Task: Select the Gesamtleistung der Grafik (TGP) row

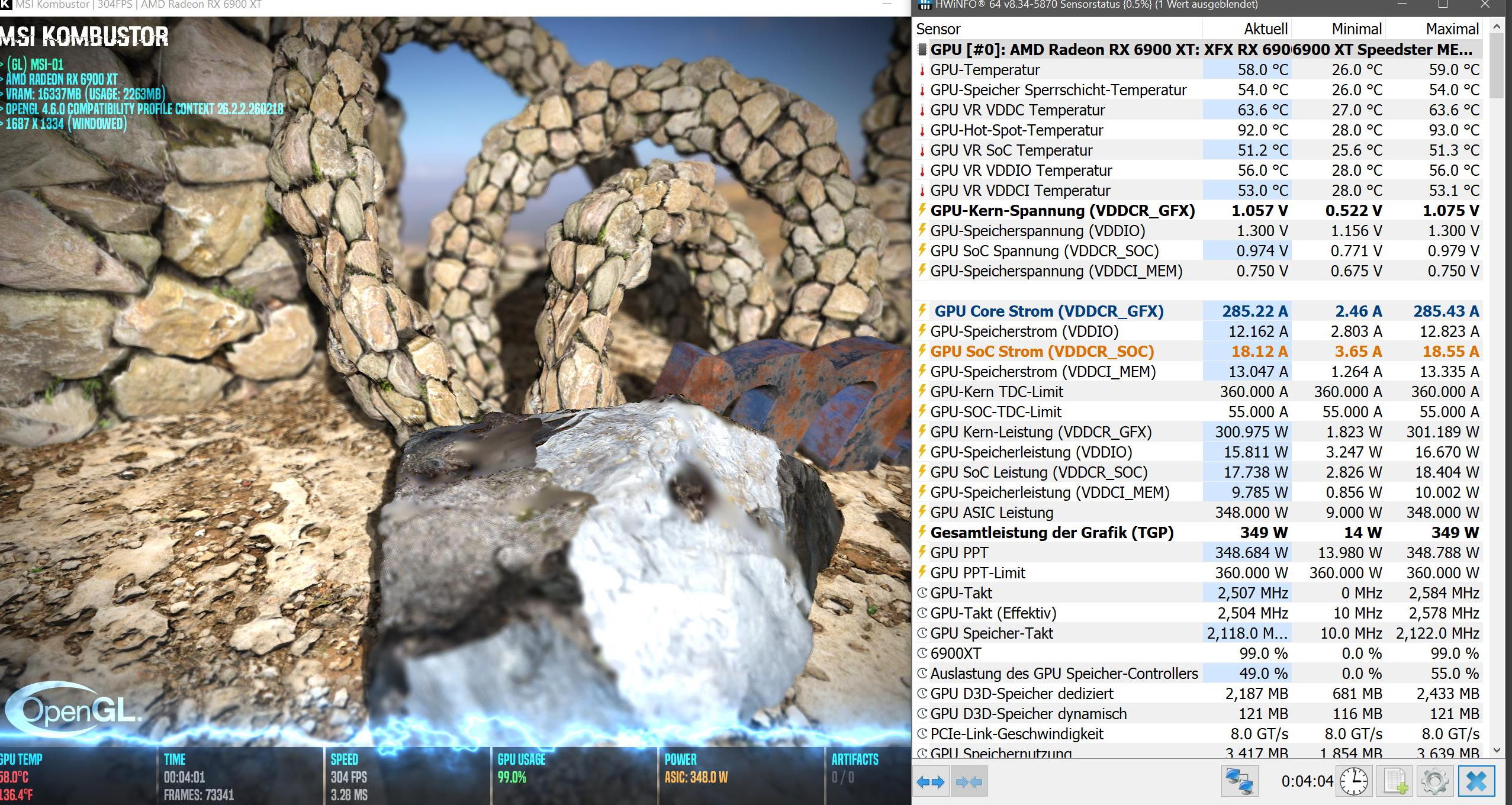Action: [1051, 533]
